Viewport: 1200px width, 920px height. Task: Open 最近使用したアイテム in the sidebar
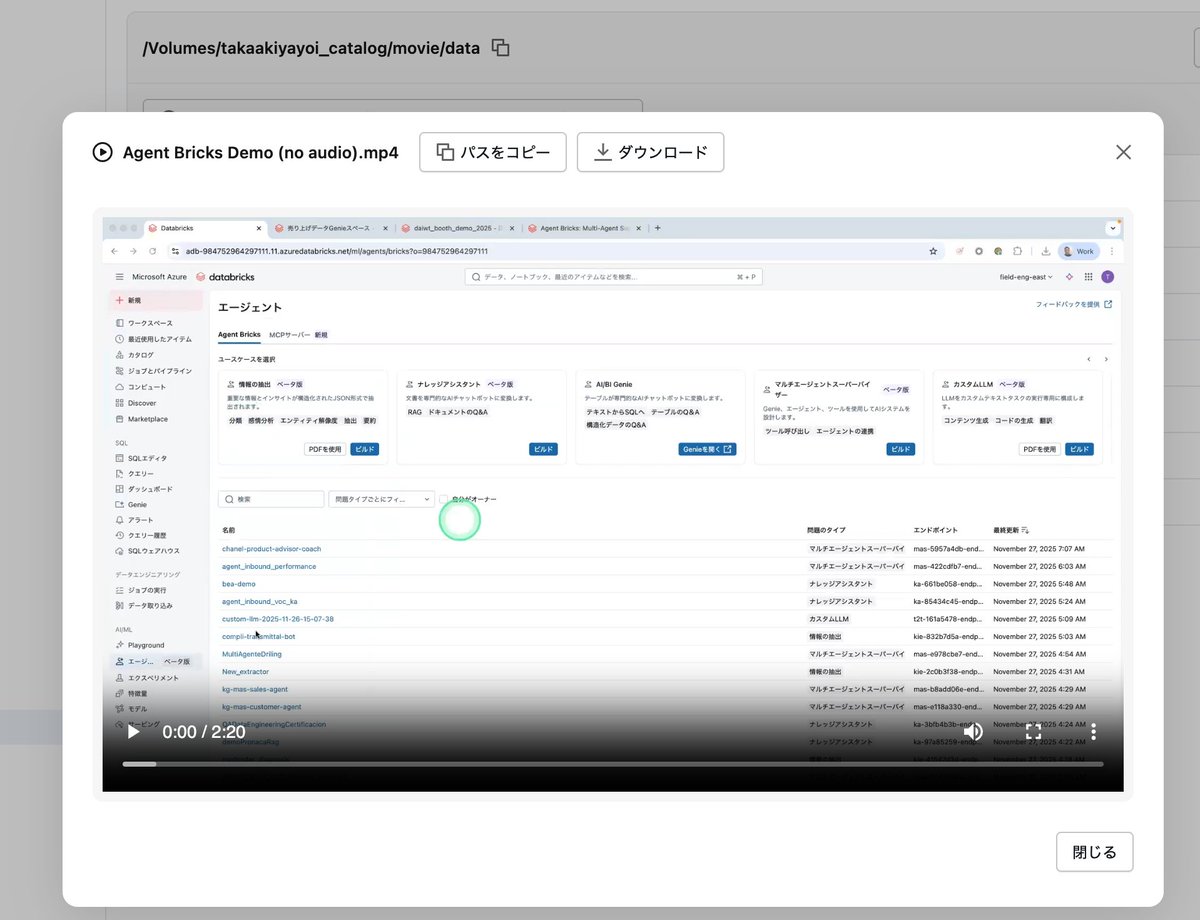tap(152, 339)
